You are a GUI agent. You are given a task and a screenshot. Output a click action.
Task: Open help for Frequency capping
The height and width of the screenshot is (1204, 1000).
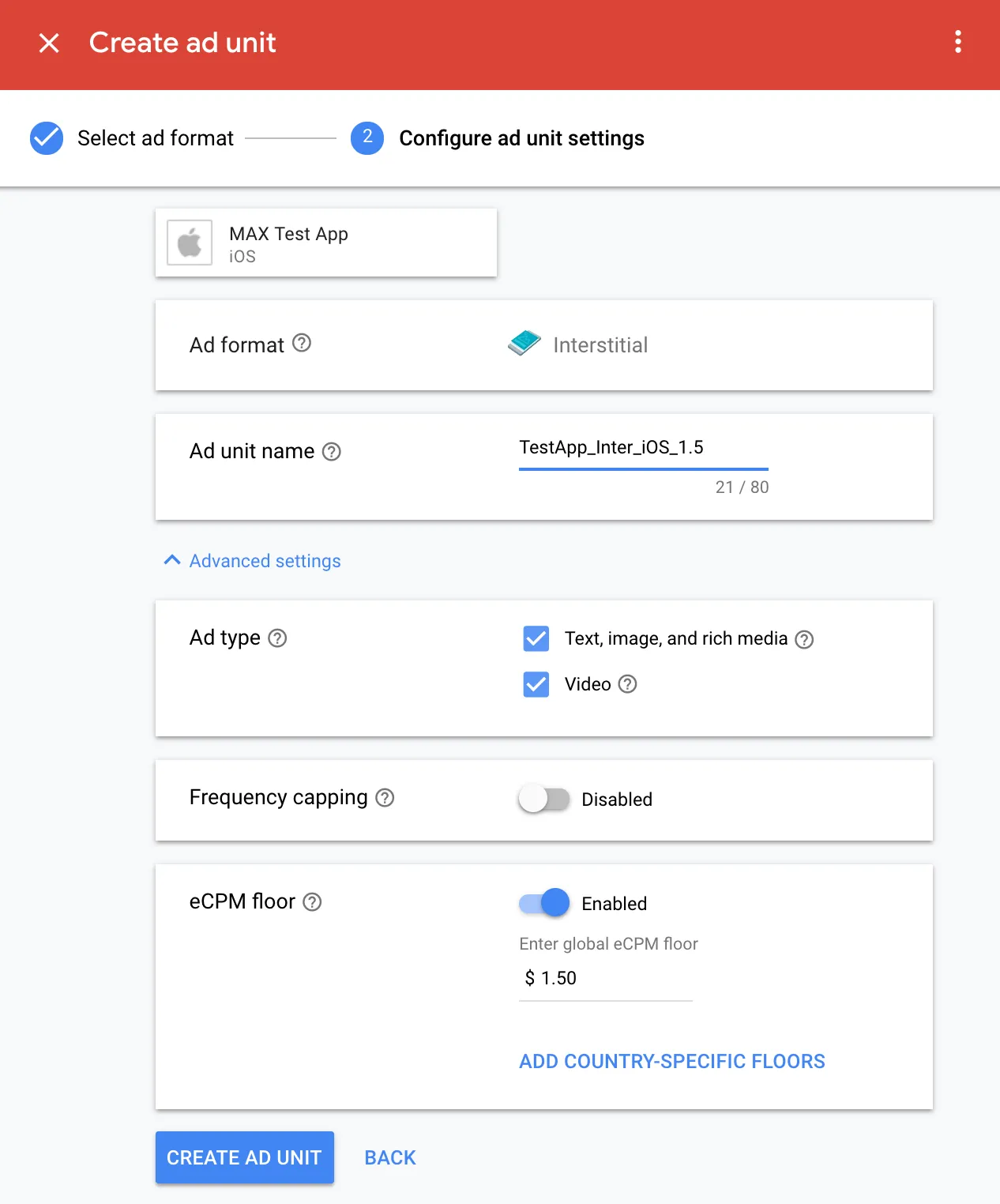pos(386,799)
